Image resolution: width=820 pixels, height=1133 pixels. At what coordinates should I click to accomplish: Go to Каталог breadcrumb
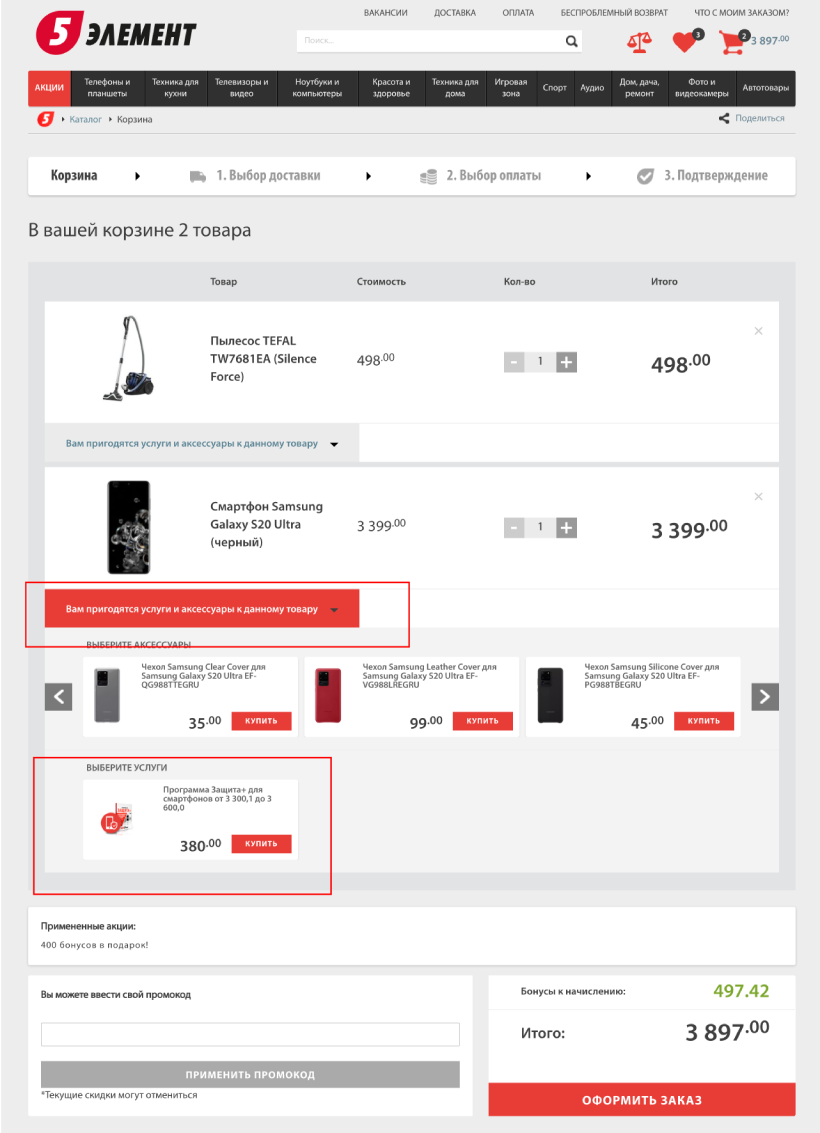[x=85, y=120]
